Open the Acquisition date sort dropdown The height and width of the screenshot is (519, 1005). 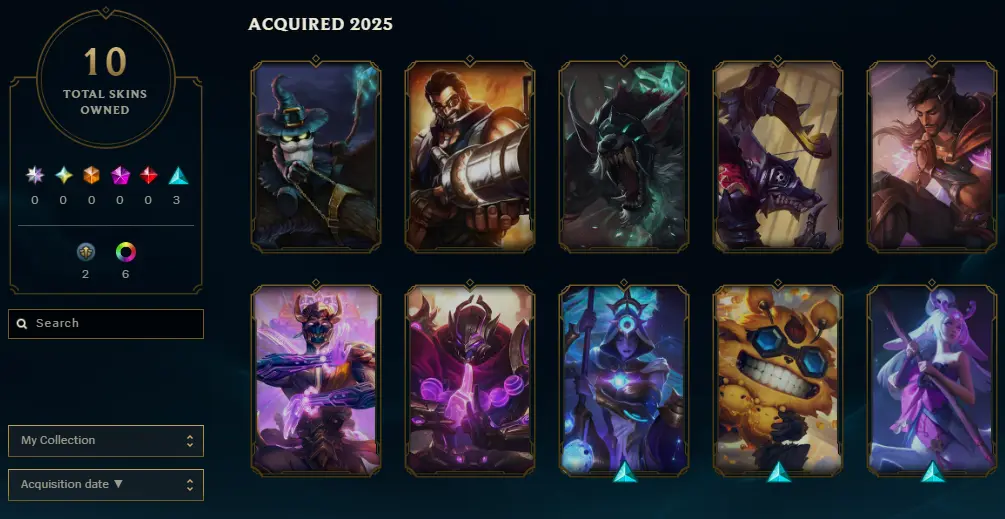tap(106, 485)
